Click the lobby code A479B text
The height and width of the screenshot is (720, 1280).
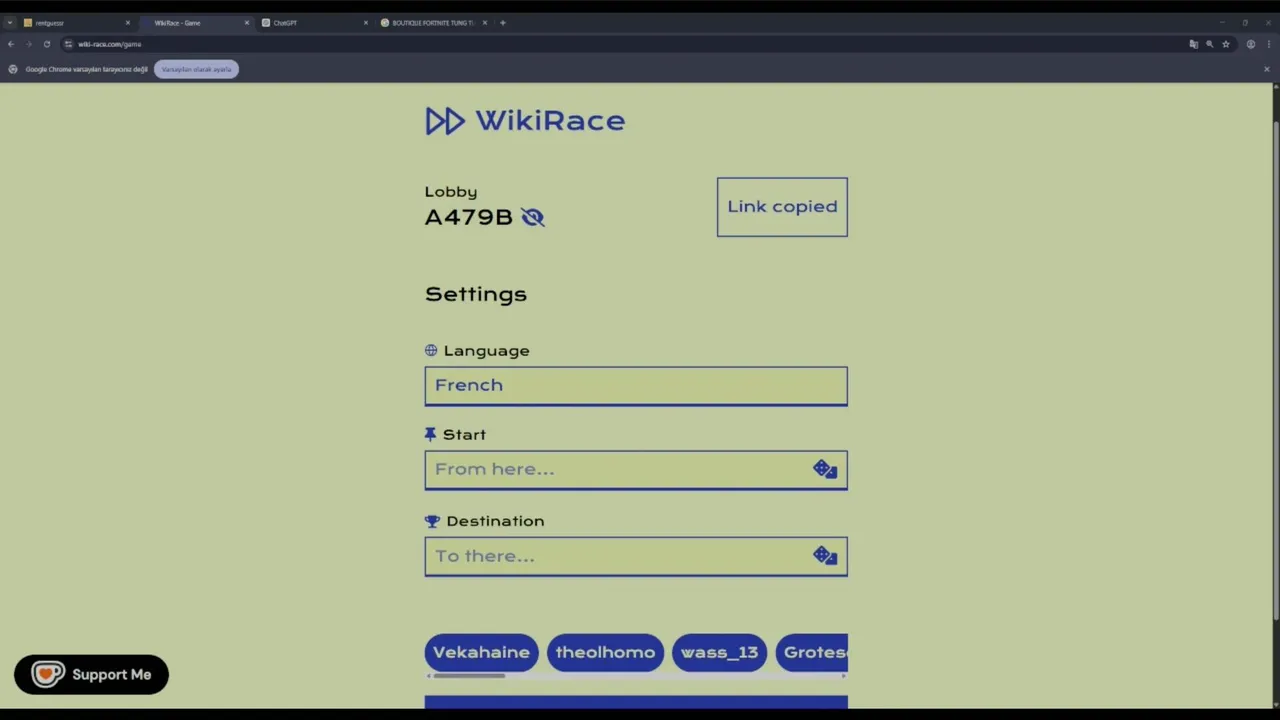(x=468, y=217)
